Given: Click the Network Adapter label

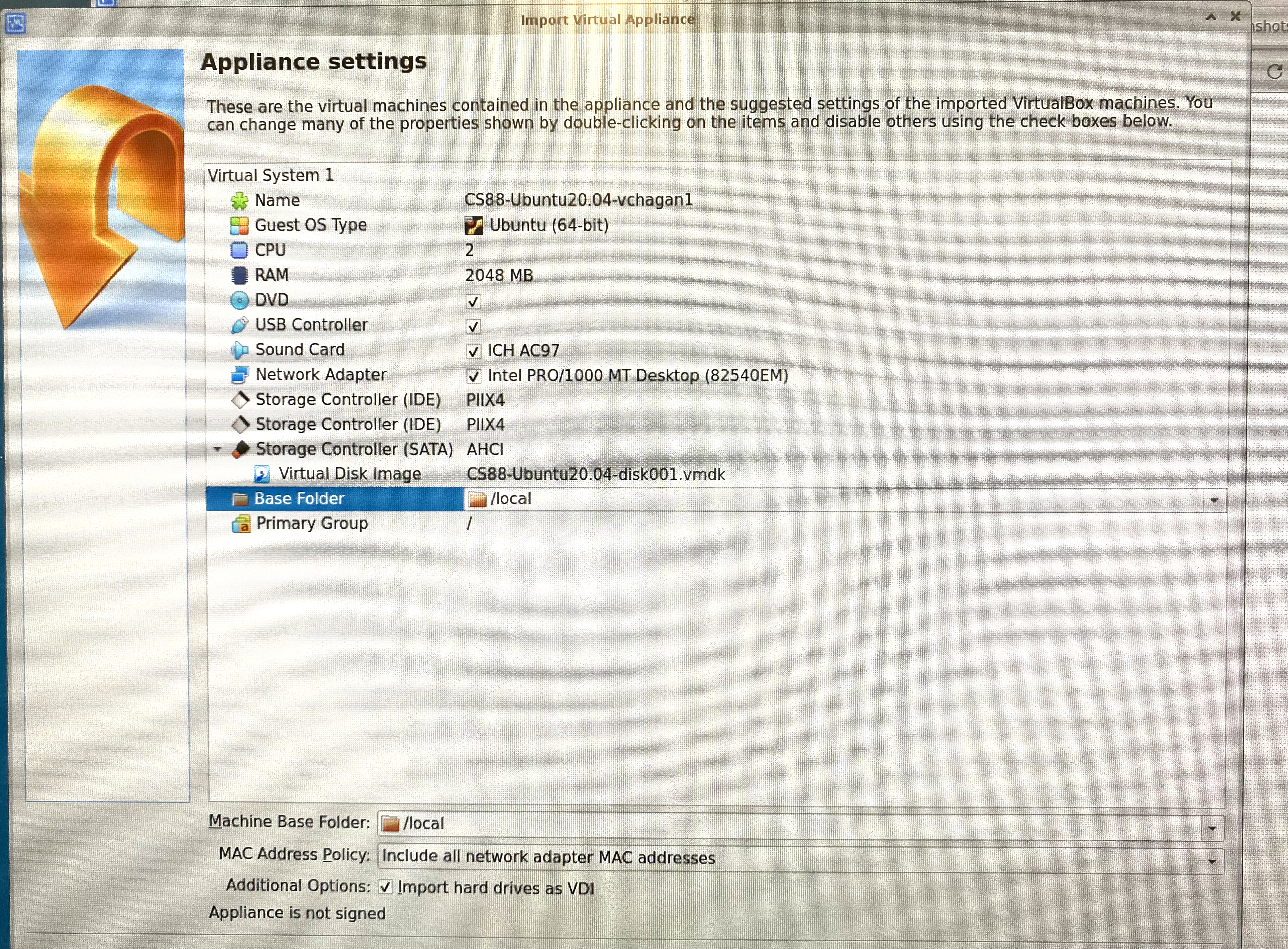Looking at the screenshot, I should click(321, 375).
